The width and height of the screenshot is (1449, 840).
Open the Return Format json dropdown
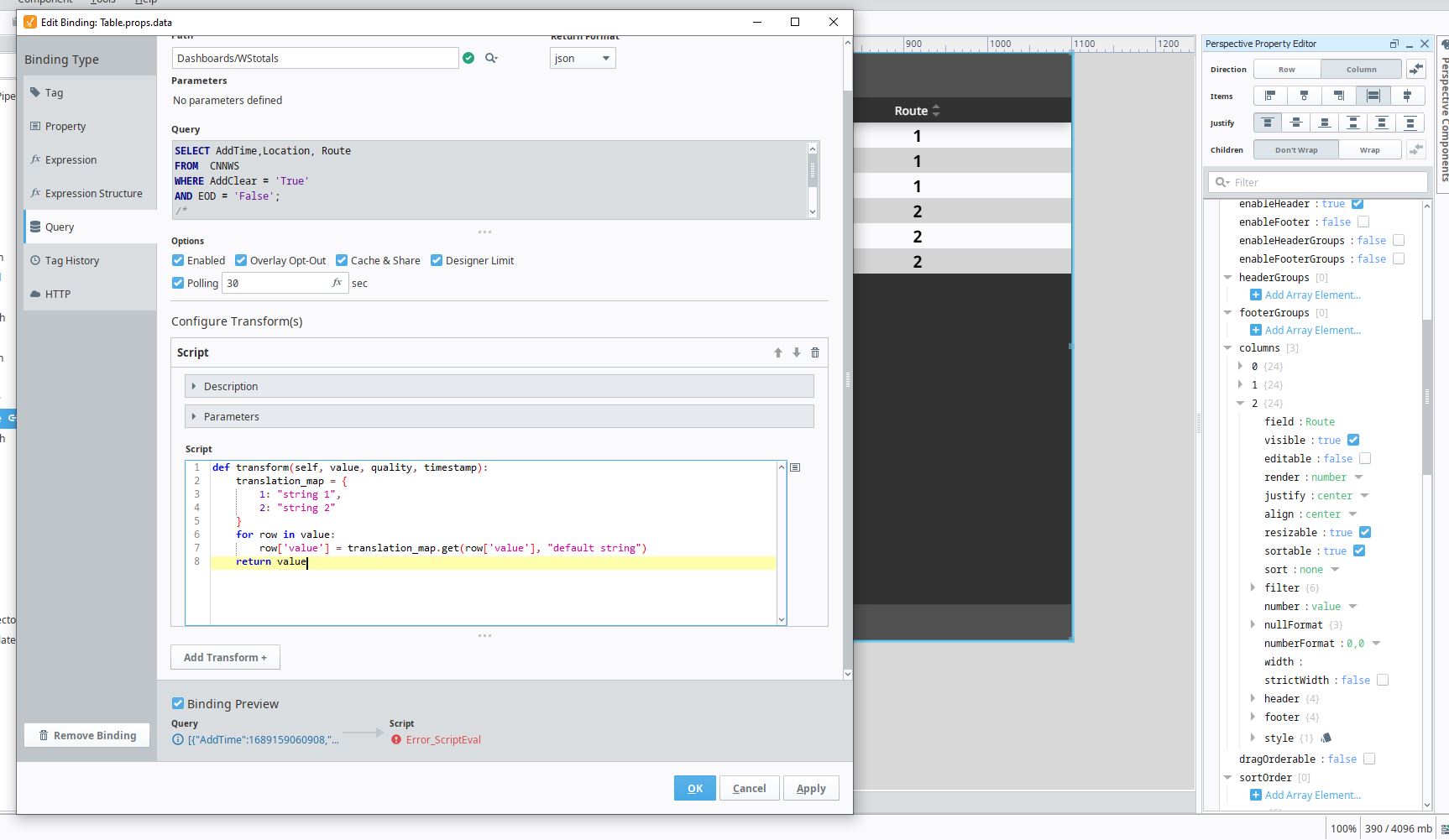click(x=583, y=58)
